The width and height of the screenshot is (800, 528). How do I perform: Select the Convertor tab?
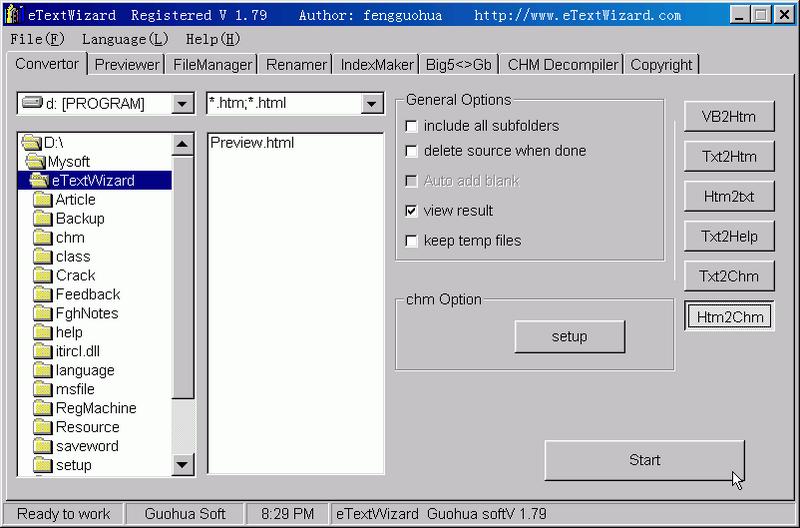pos(47,64)
